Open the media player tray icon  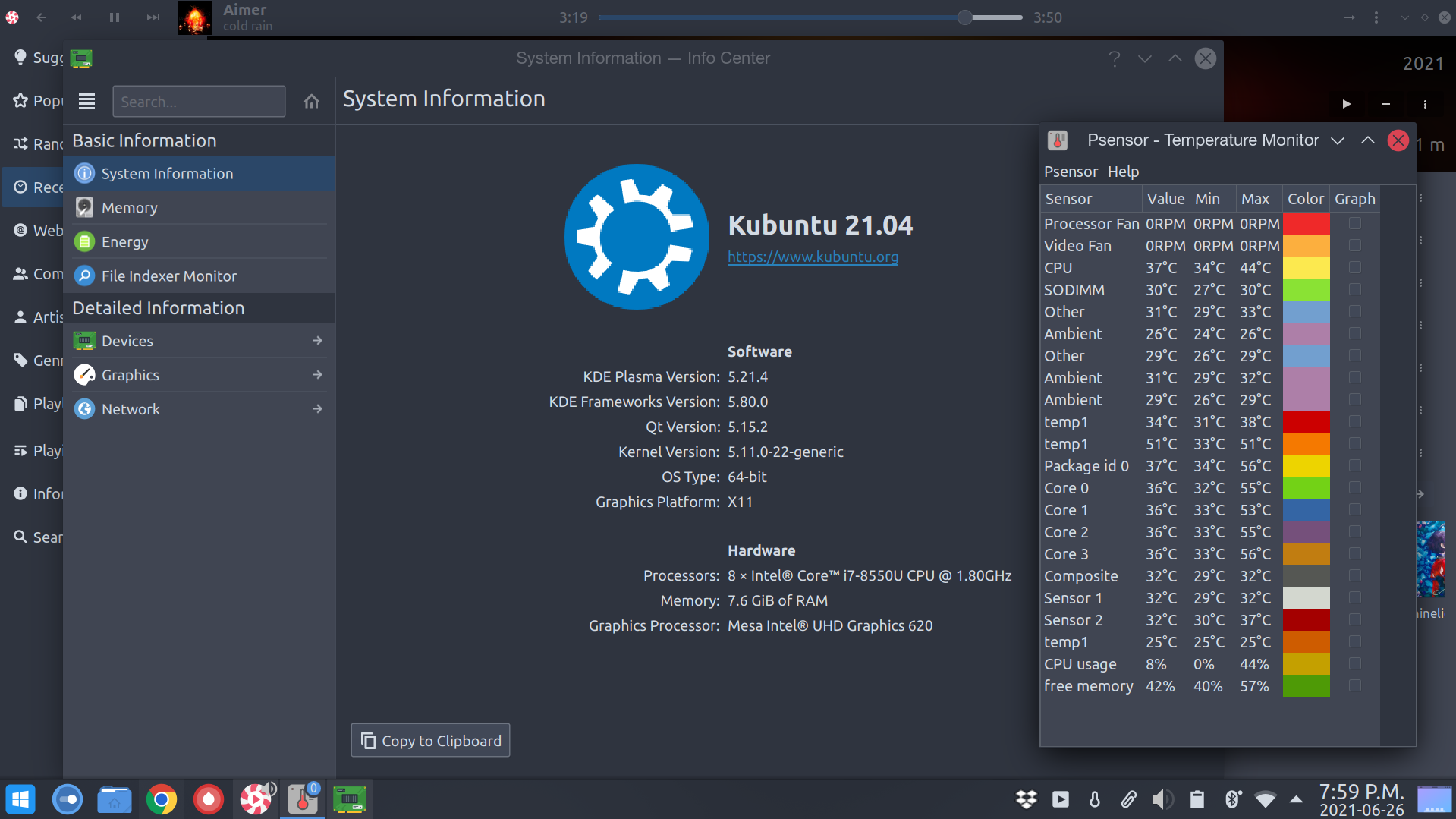click(1061, 799)
